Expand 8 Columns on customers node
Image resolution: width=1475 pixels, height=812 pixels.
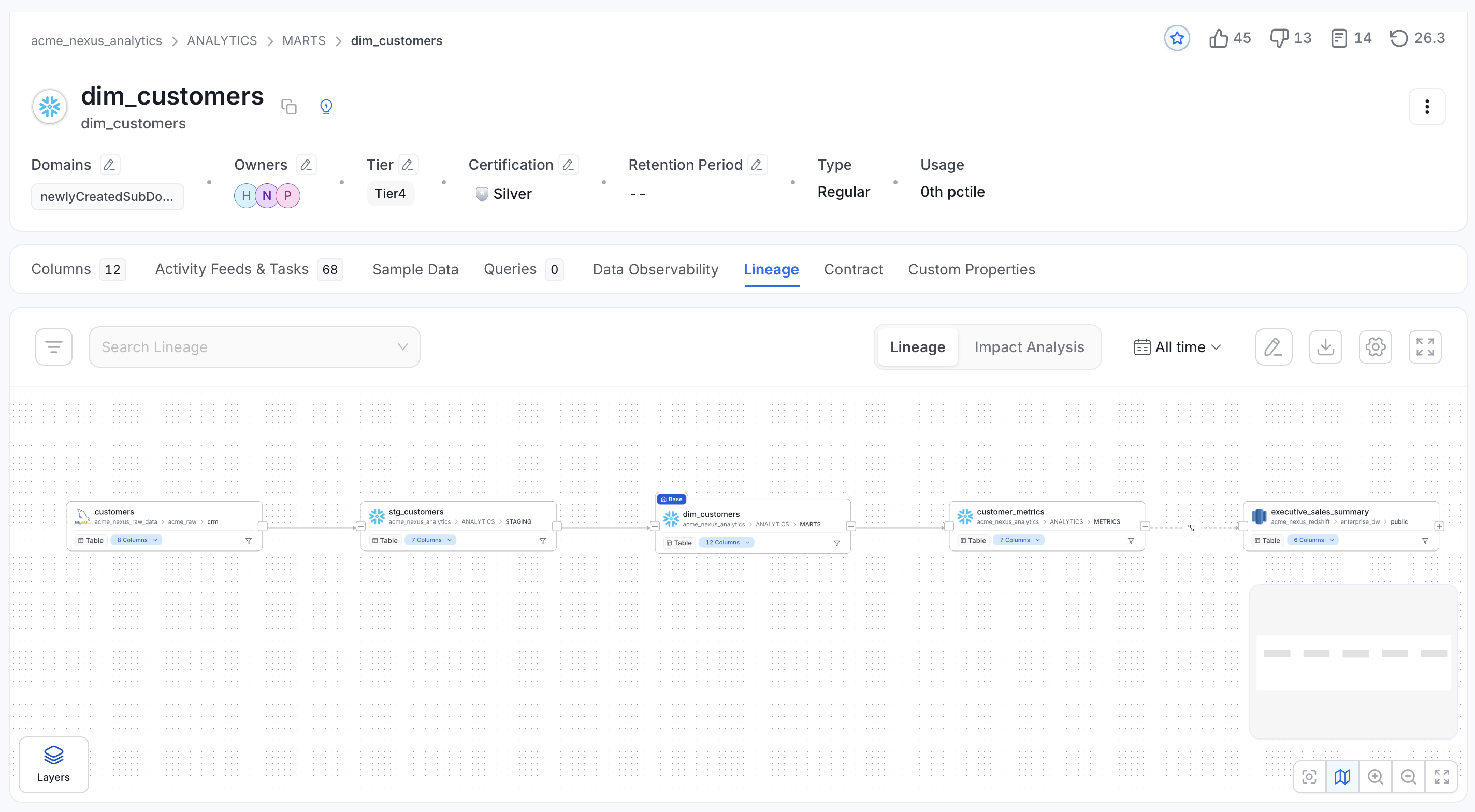click(136, 540)
